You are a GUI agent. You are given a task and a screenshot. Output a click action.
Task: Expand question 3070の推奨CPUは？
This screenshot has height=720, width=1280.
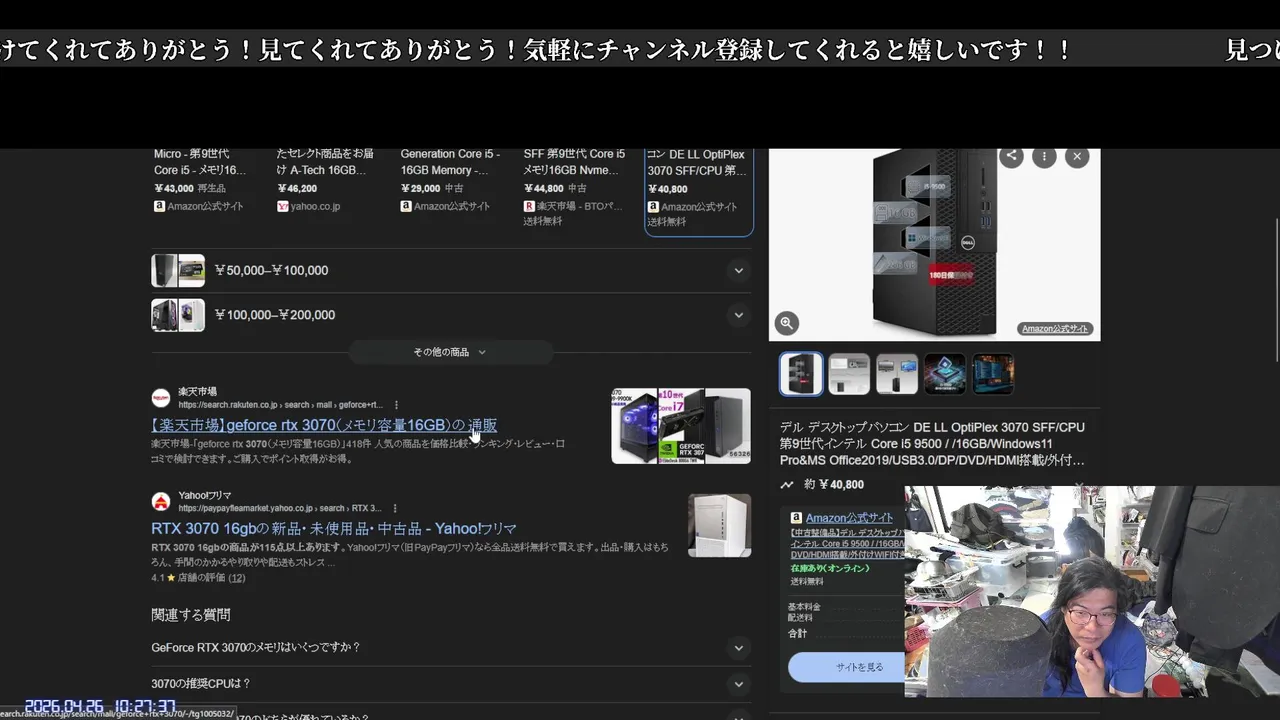coord(451,683)
